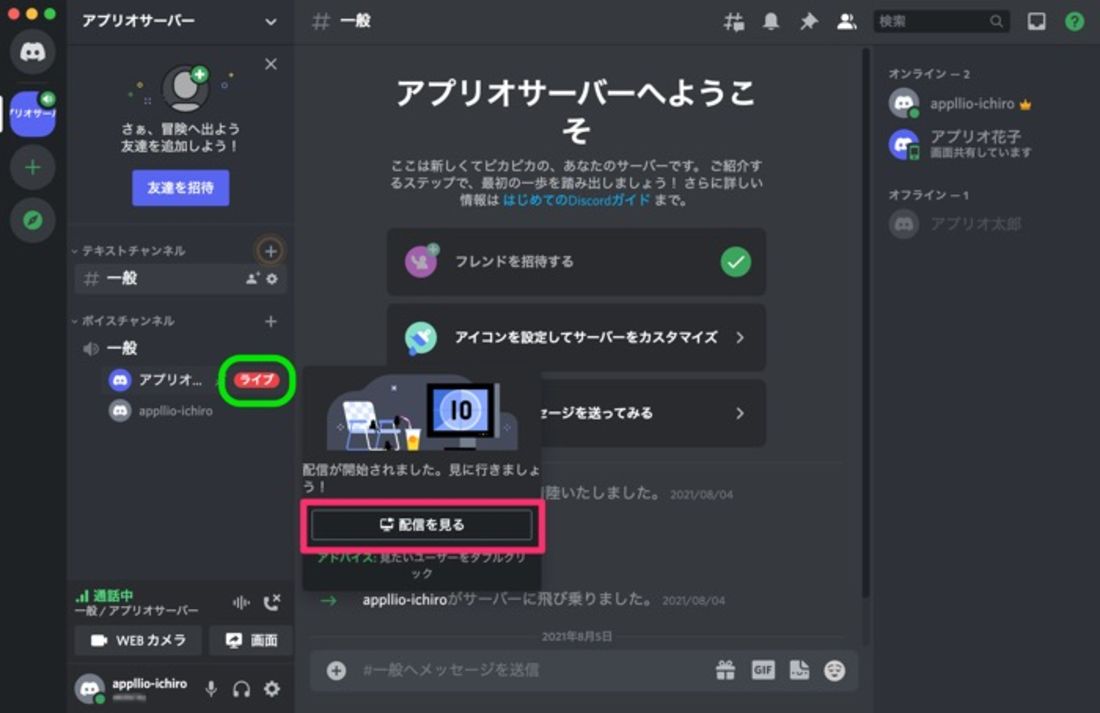Open user settings gear icon
Image resolution: width=1100 pixels, height=713 pixels.
[x=272, y=689]
